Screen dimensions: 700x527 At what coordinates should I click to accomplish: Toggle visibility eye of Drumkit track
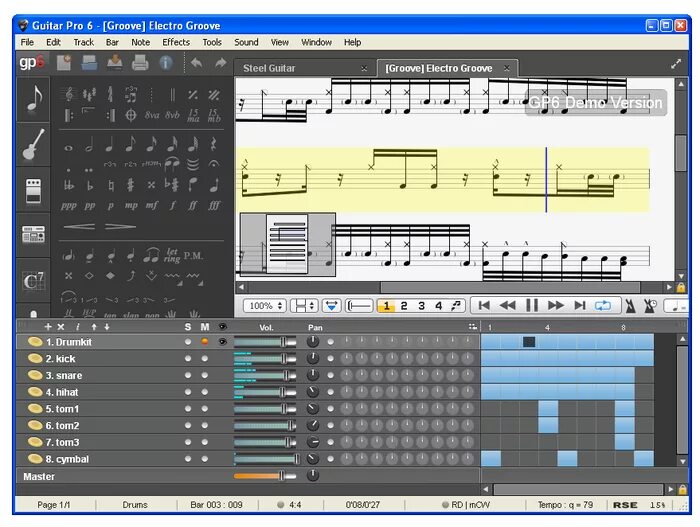(x=222, y=342)
